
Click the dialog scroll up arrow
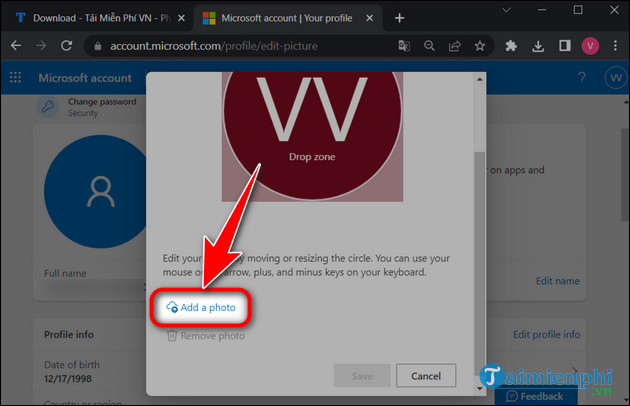click(479, 79)
